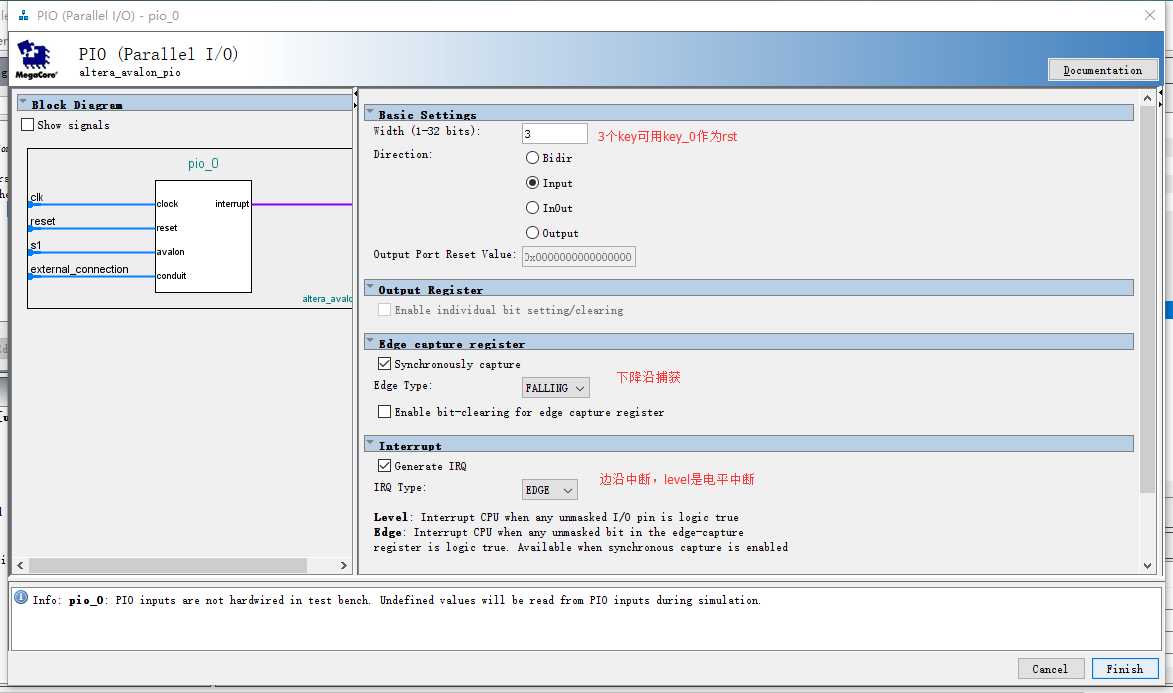Collapse the Interrupt section
1173x693 pixels.
click(x=370, y=444)
